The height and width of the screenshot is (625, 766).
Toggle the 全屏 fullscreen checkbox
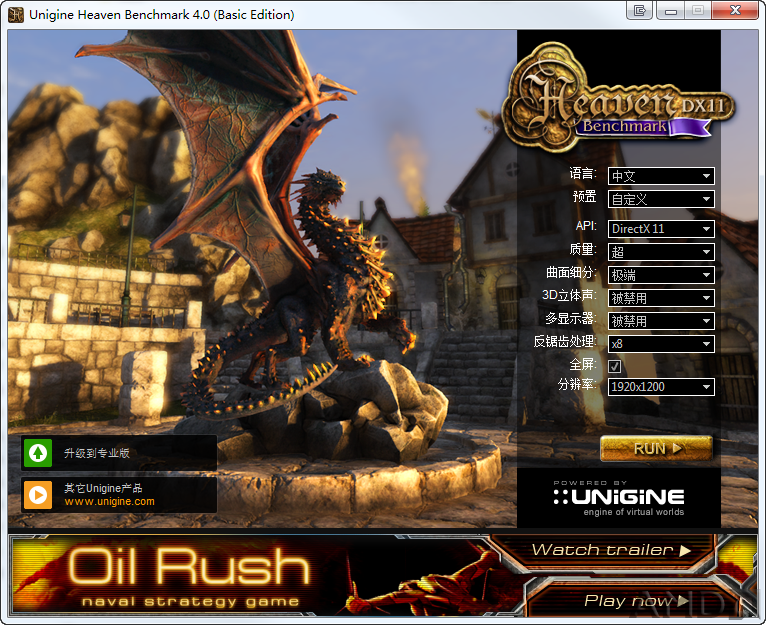pyautogui.click(x=615, y=366)
